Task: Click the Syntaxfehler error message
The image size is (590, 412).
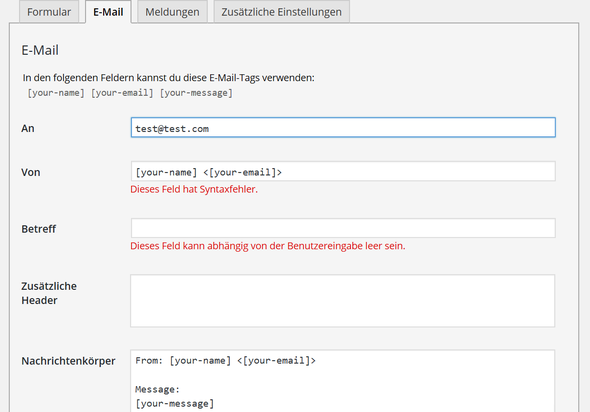Action: point(194,189)
